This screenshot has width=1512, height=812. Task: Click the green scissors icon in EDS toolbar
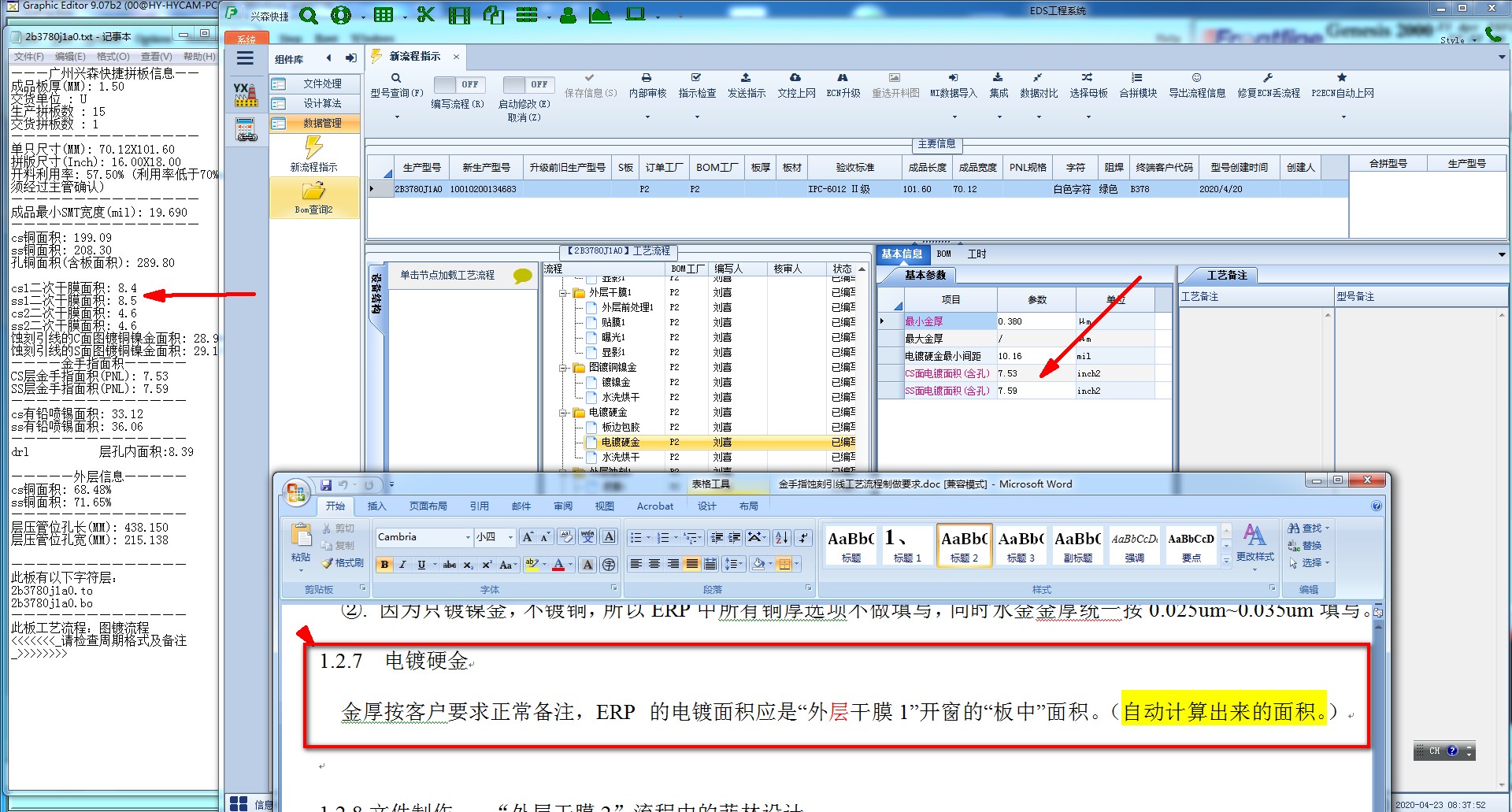click(425, 15)
